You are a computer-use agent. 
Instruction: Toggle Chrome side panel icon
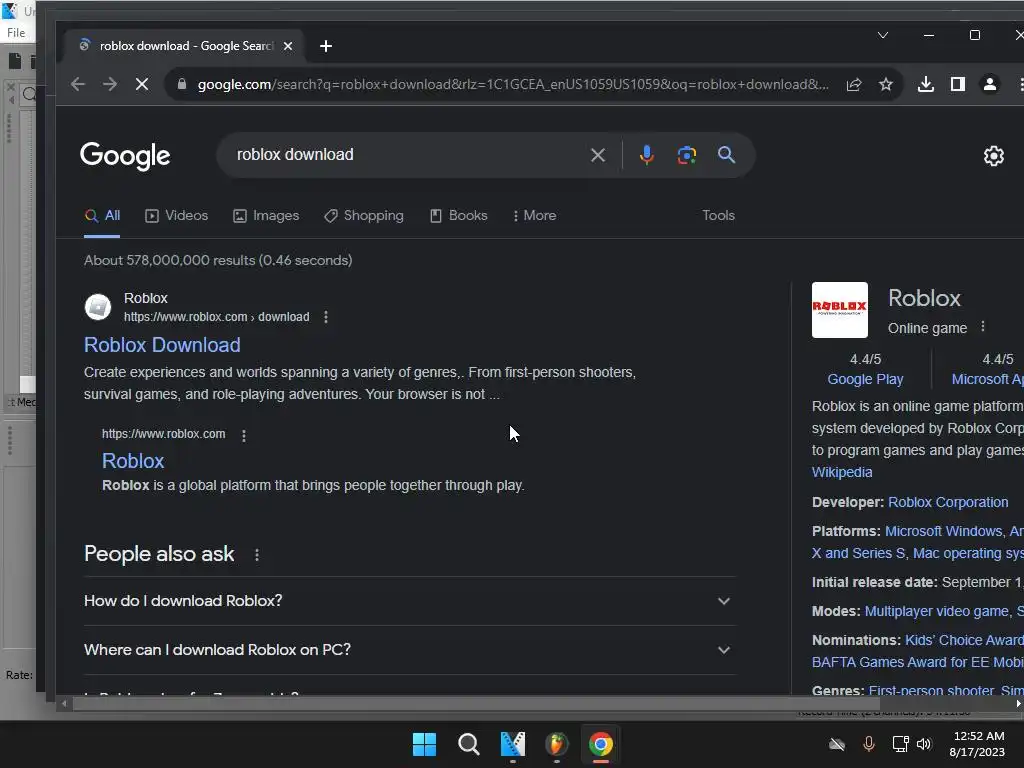coord(957,84)
